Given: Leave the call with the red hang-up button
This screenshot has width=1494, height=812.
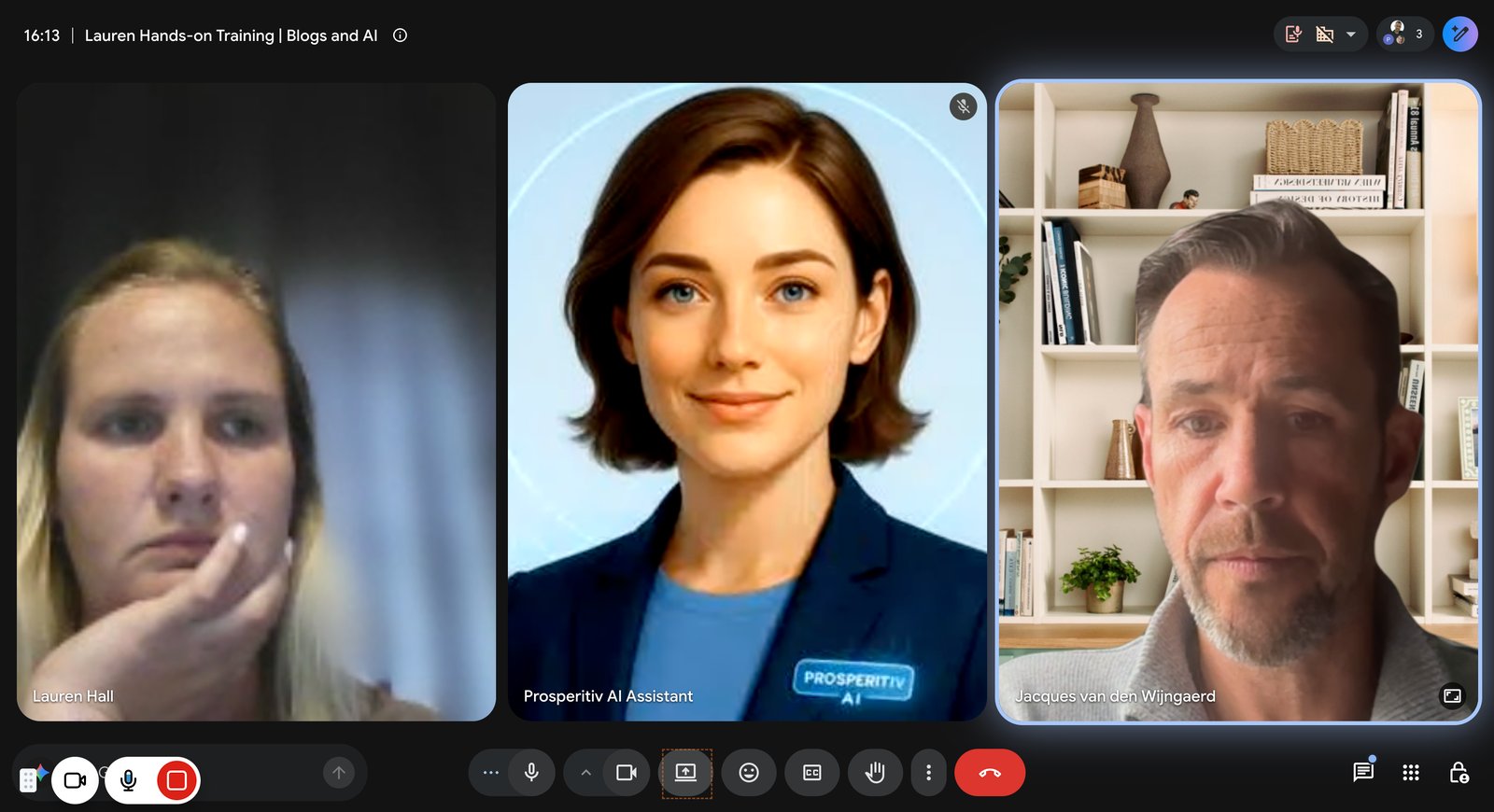Looking at the screenshot, I should coord(990,773).
